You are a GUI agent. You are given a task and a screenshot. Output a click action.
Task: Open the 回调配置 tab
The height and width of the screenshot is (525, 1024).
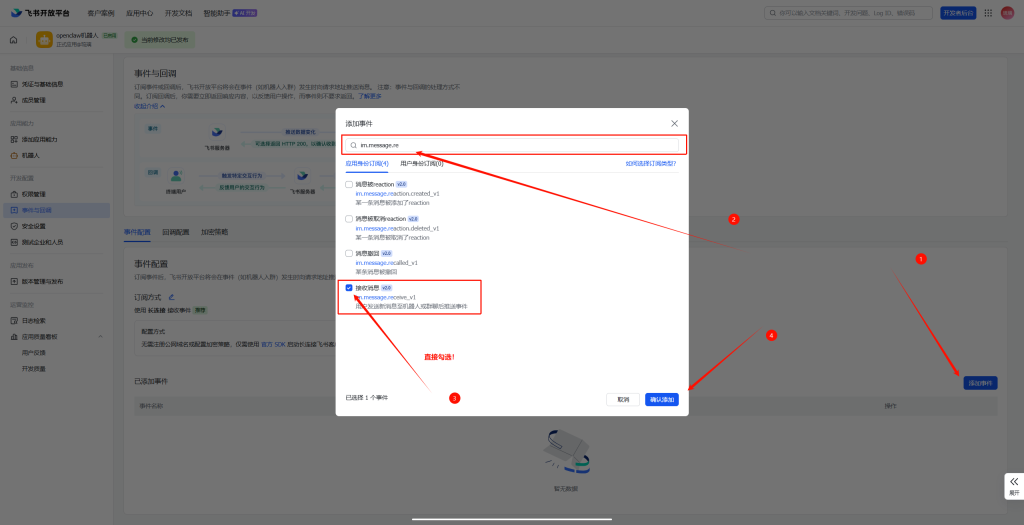coord(176,232)
